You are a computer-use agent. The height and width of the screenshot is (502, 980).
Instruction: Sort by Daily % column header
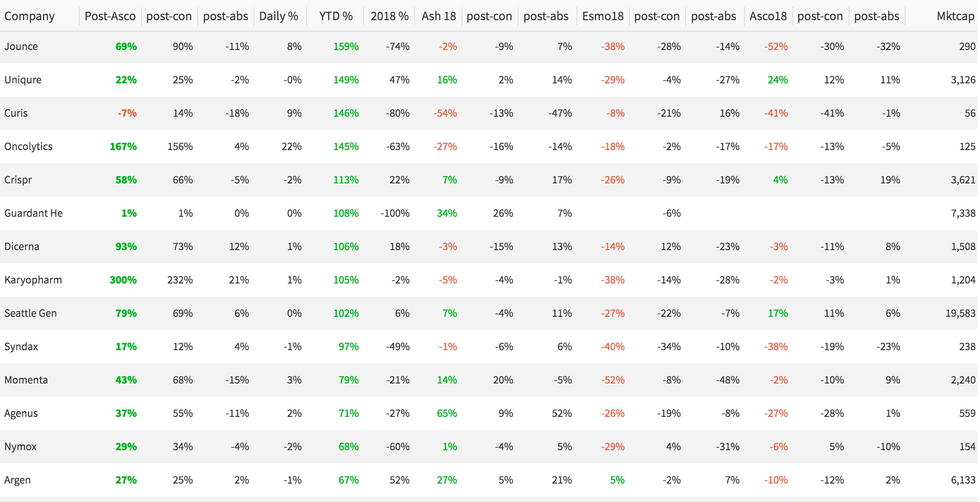(x=278, y=16)
